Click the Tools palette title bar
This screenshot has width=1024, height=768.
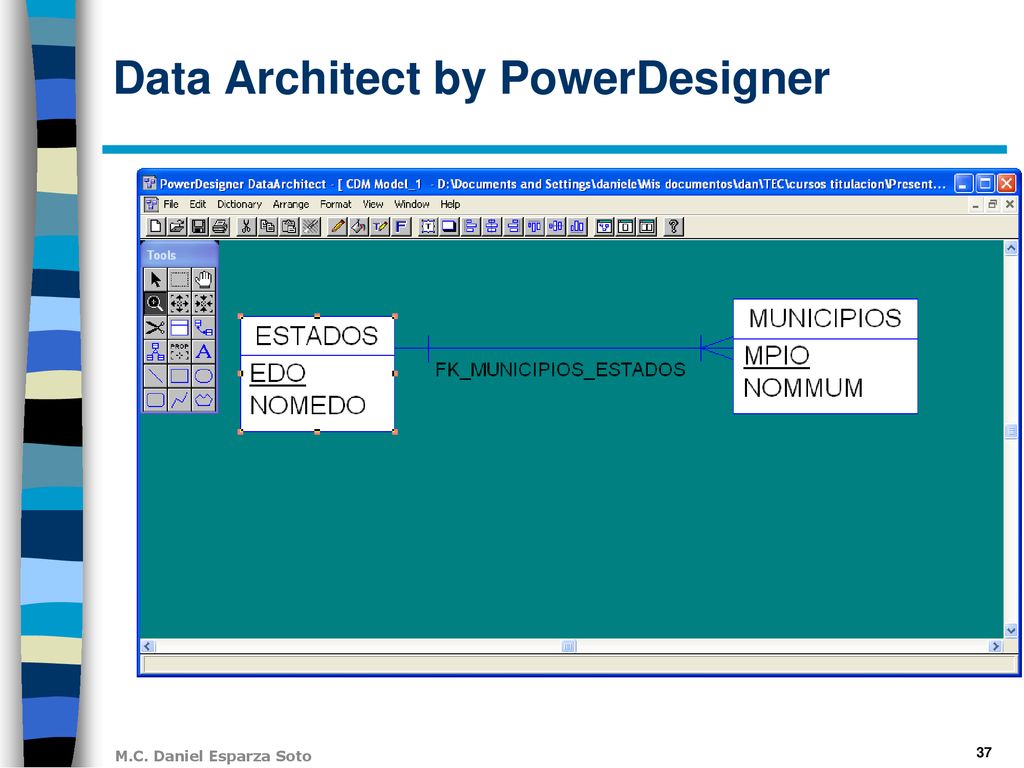click(x=180, y=255)
